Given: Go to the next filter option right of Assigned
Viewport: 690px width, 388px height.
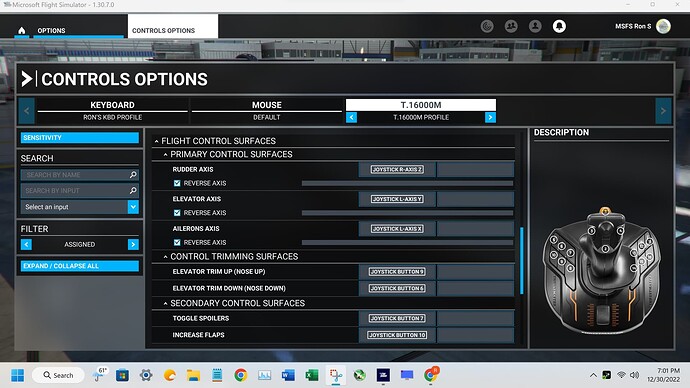Looking at the screenshot, I should click(133, 245).
